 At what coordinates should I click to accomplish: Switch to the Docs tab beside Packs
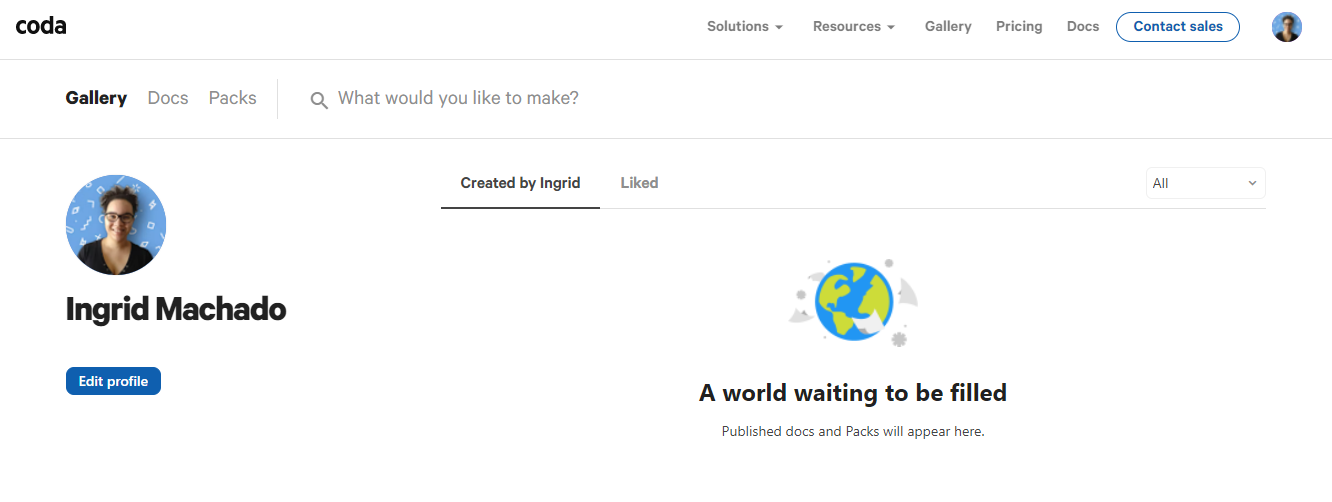(168, 98)
